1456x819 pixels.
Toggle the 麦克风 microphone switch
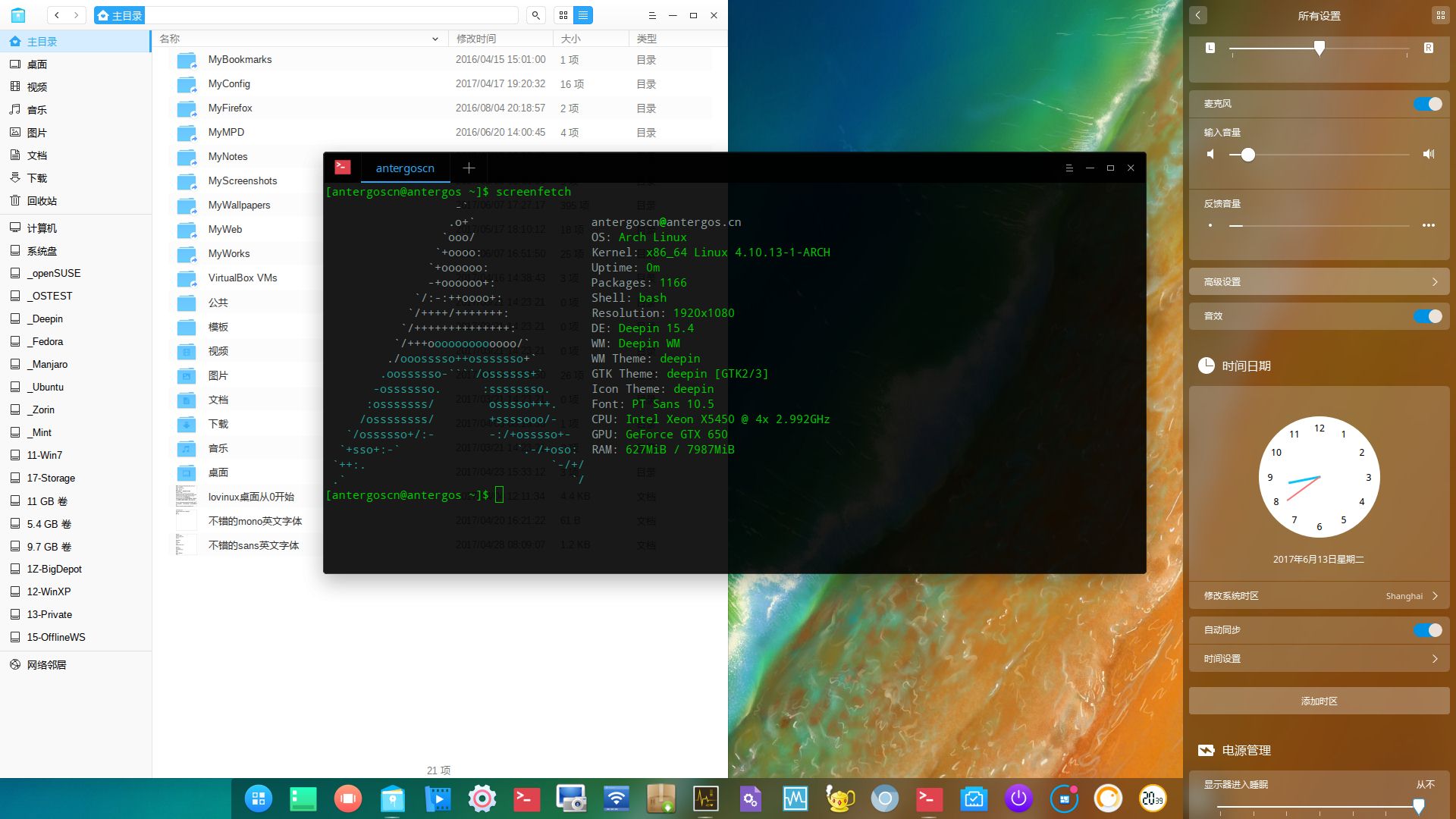pos(1428,104)
